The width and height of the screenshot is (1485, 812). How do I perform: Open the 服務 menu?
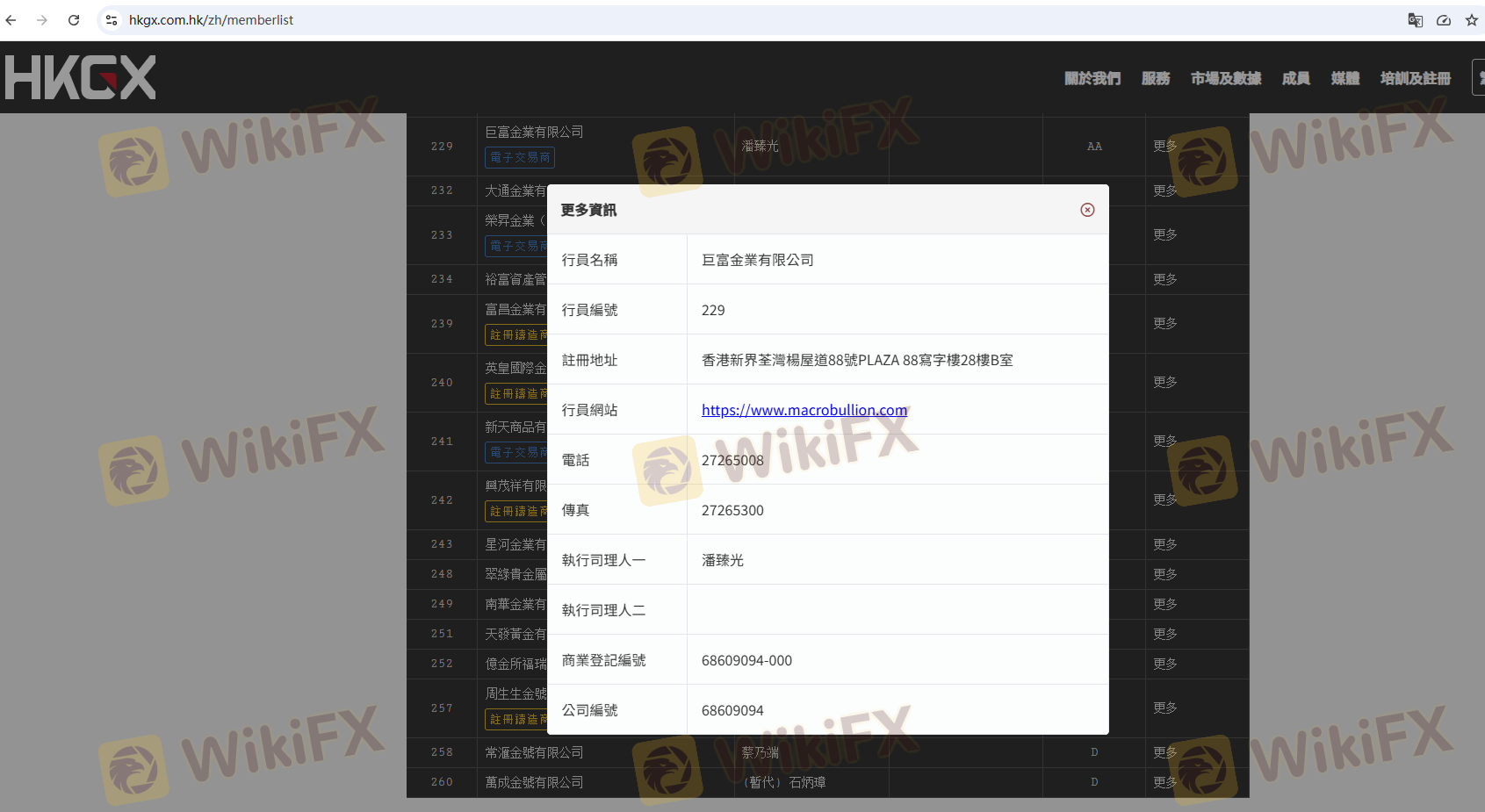pos(1156,79)
